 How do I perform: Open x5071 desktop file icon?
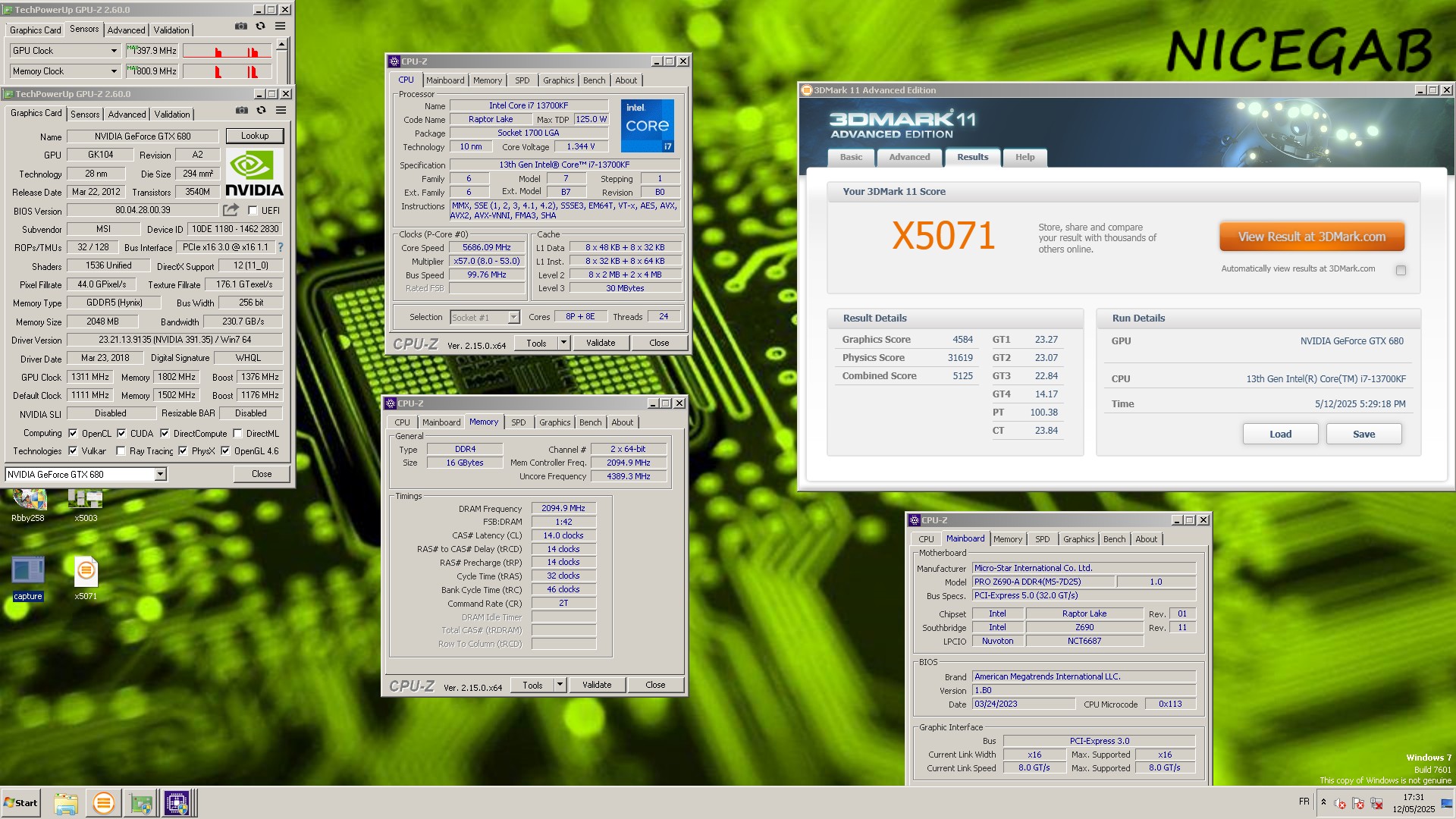click(86, 579)
